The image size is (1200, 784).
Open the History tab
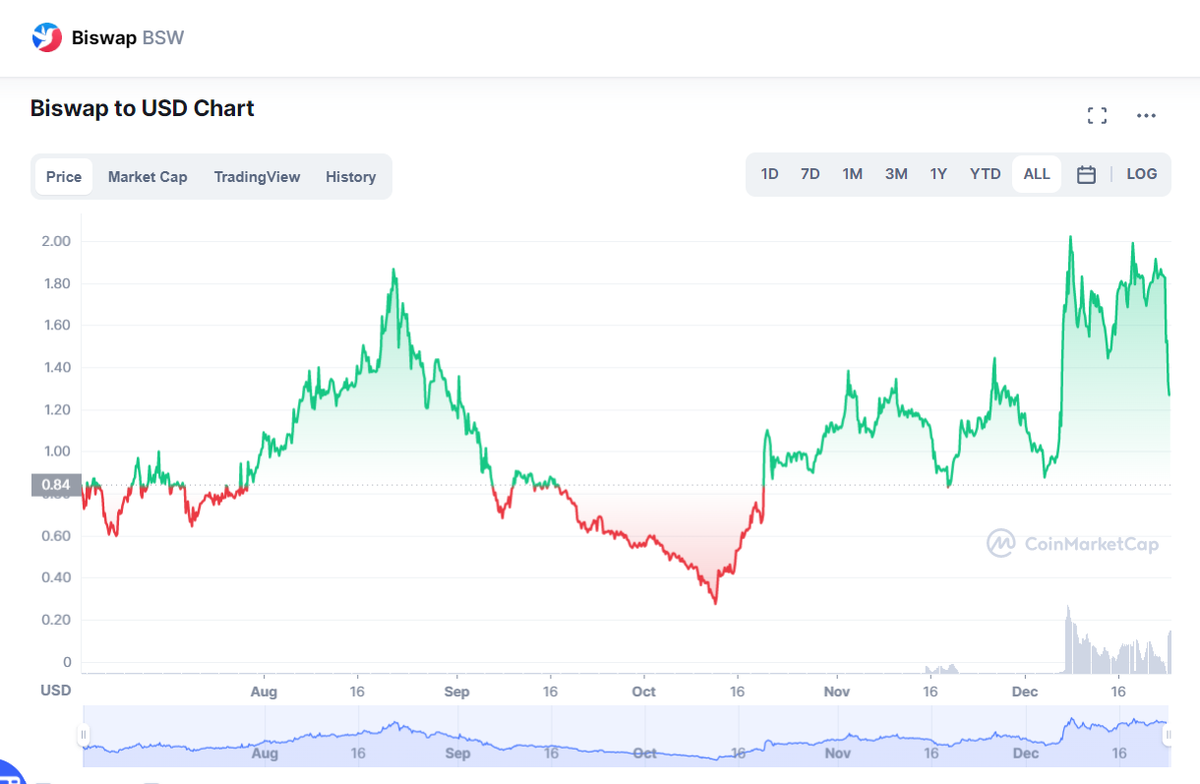pos(351,177)
